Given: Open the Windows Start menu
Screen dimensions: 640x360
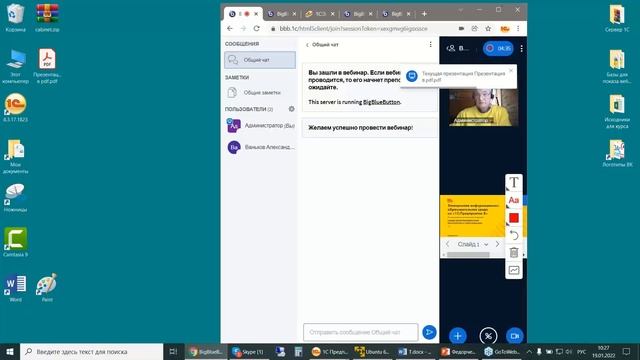Looking at the screenshot, I should pos(10,351).
